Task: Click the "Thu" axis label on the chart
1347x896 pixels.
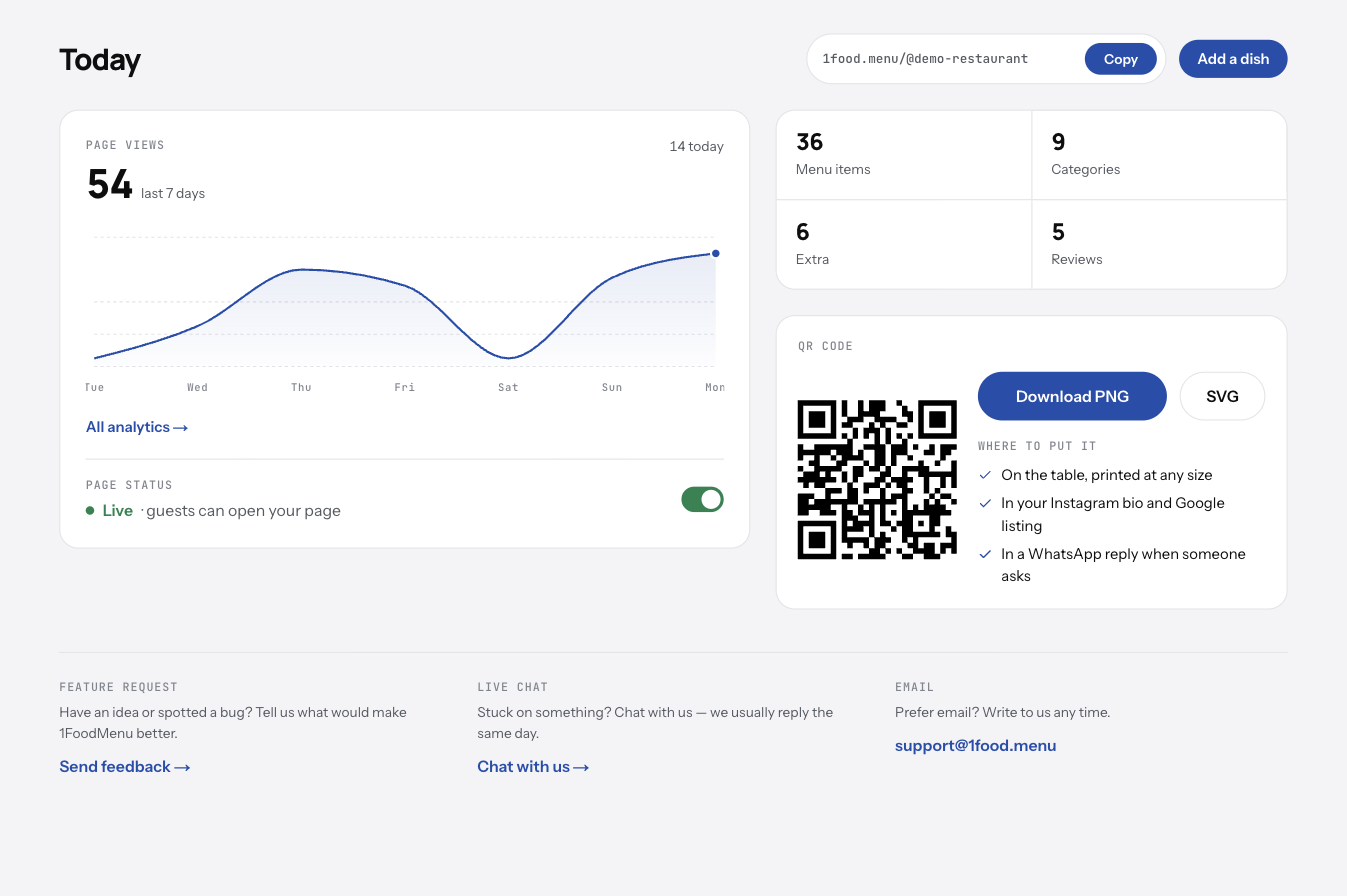Action: [301, 387]
